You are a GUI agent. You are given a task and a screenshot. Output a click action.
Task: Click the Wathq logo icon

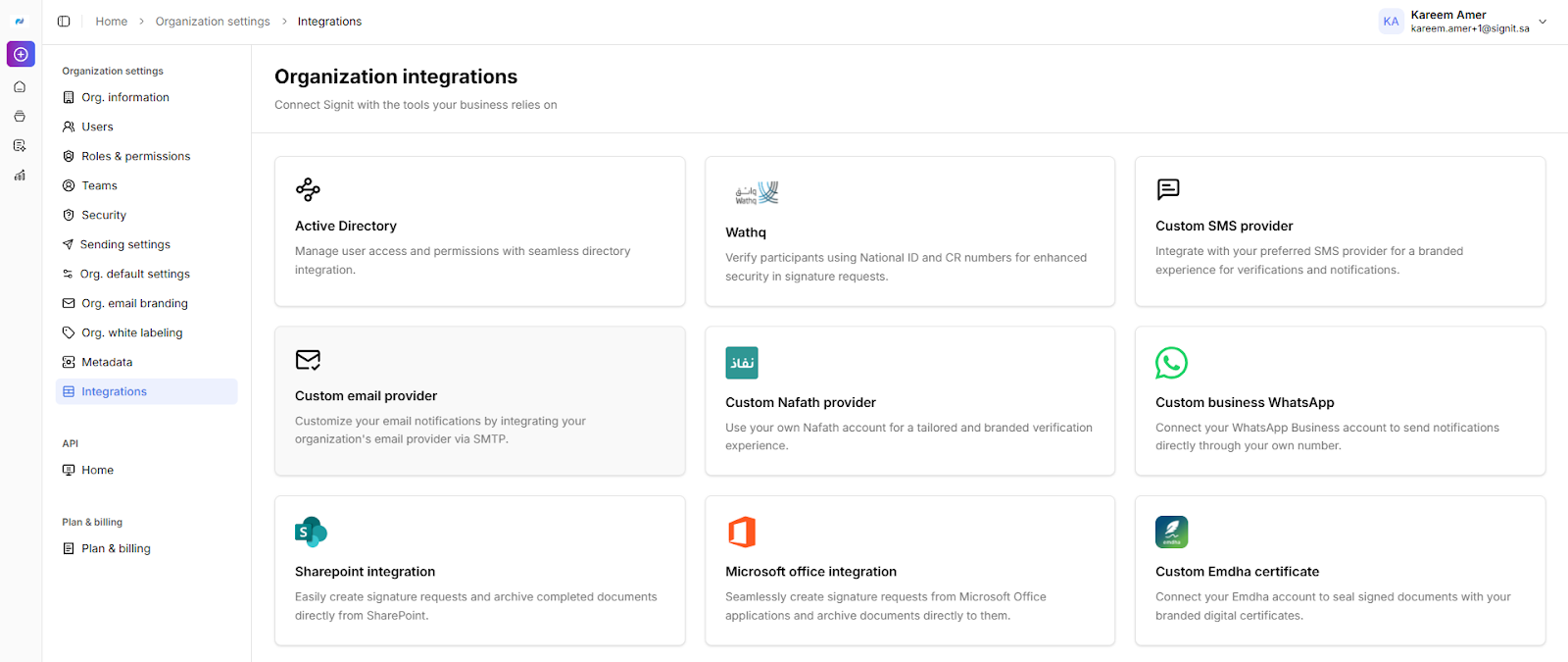click(x=757, y=193)
